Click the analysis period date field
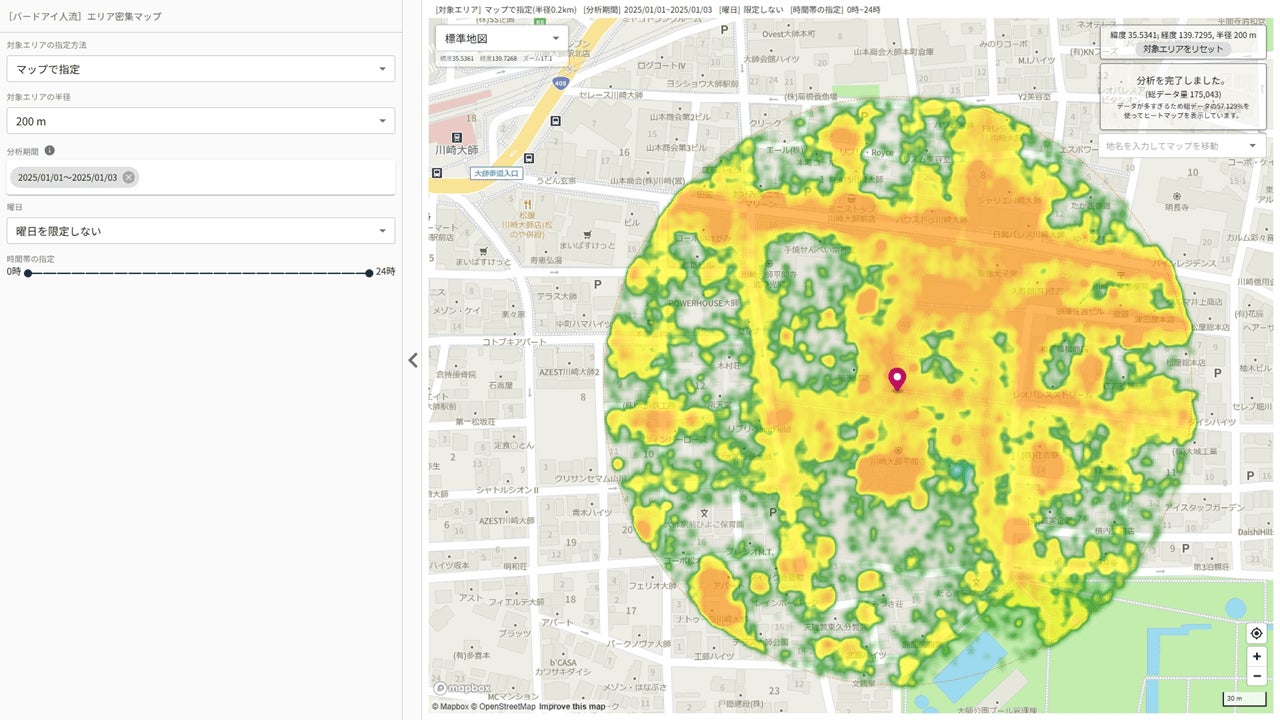This screenshot has height=720, width=1280. 201,177
